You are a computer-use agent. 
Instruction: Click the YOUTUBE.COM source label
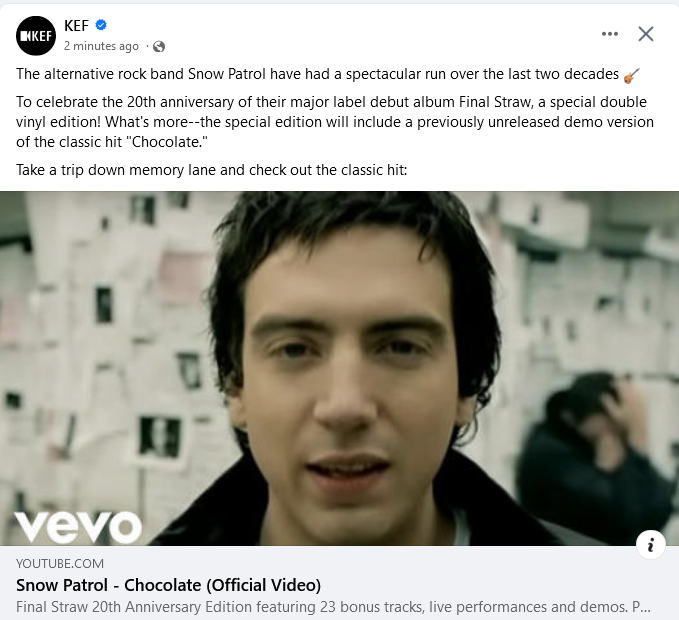tap(60, 564)
